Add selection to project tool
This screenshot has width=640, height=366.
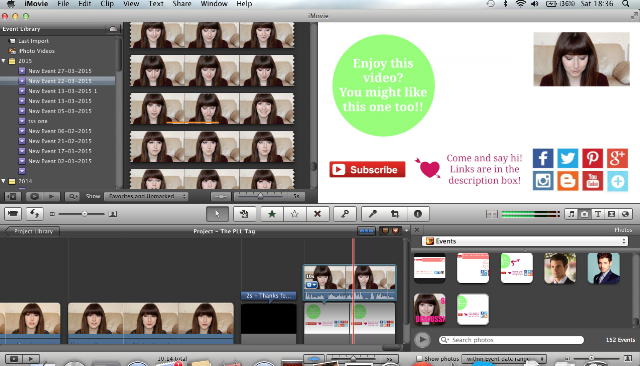[x=244, y=214]
